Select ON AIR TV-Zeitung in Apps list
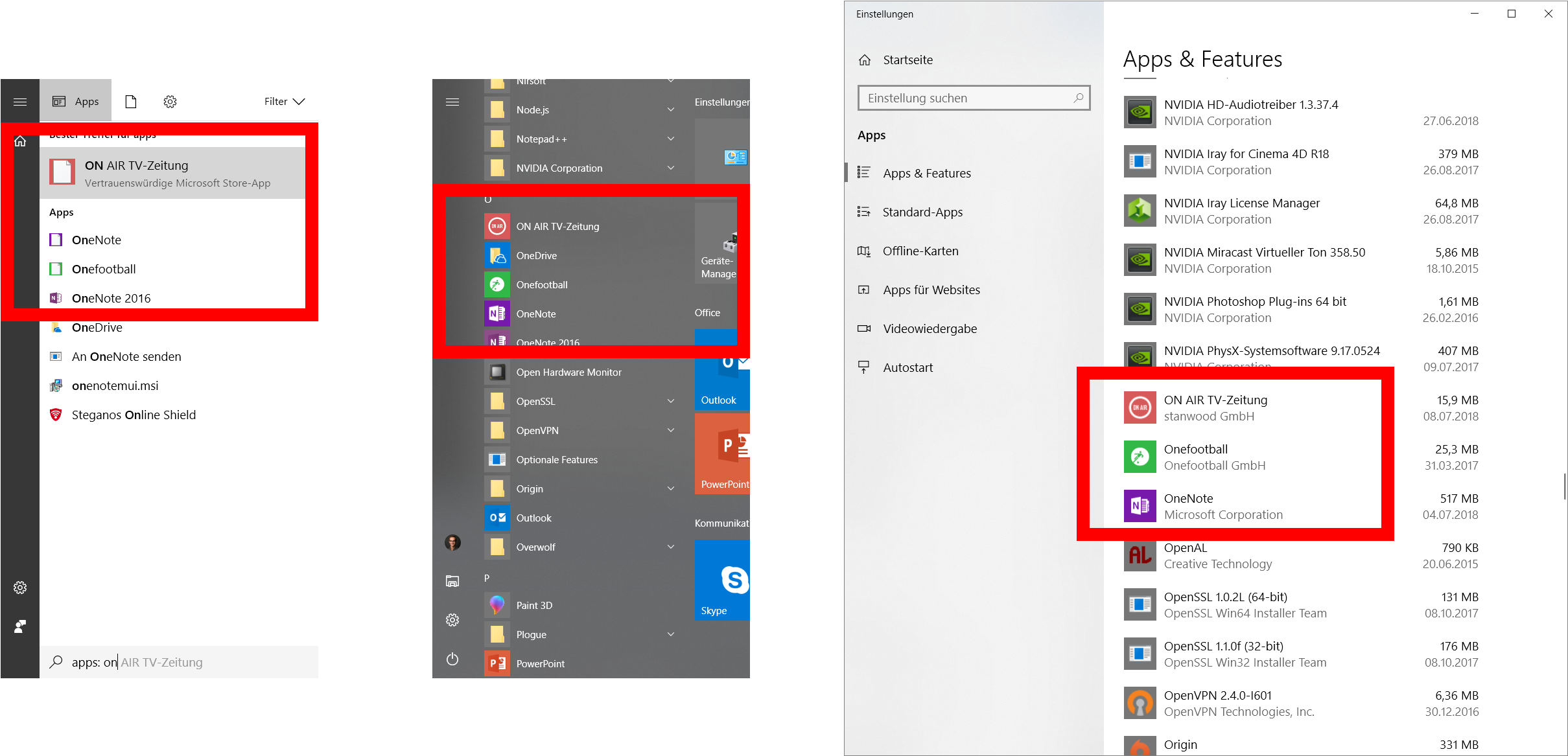 pos(1302,408)
